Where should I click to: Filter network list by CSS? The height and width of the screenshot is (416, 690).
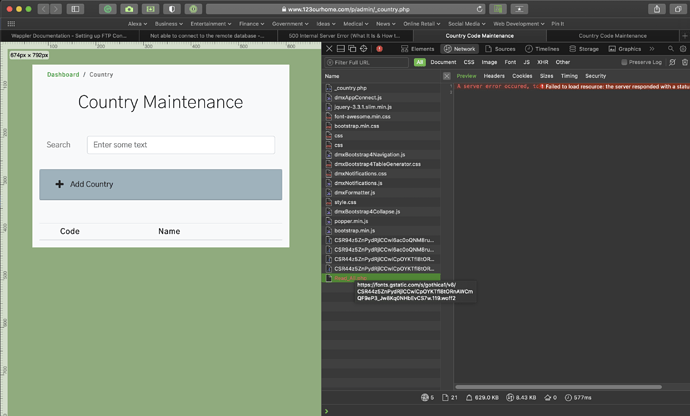pyautogui.click(x=469, y=62)
